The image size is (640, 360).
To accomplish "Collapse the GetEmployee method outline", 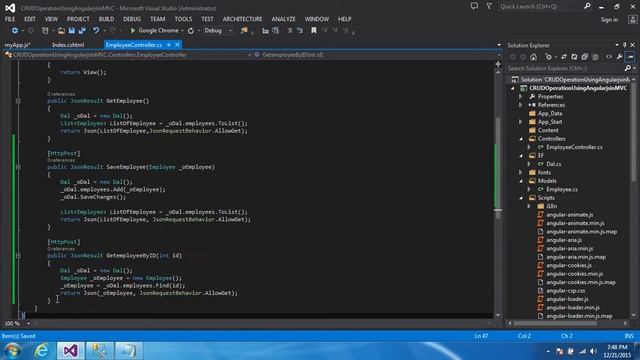I will coord(18,101).
